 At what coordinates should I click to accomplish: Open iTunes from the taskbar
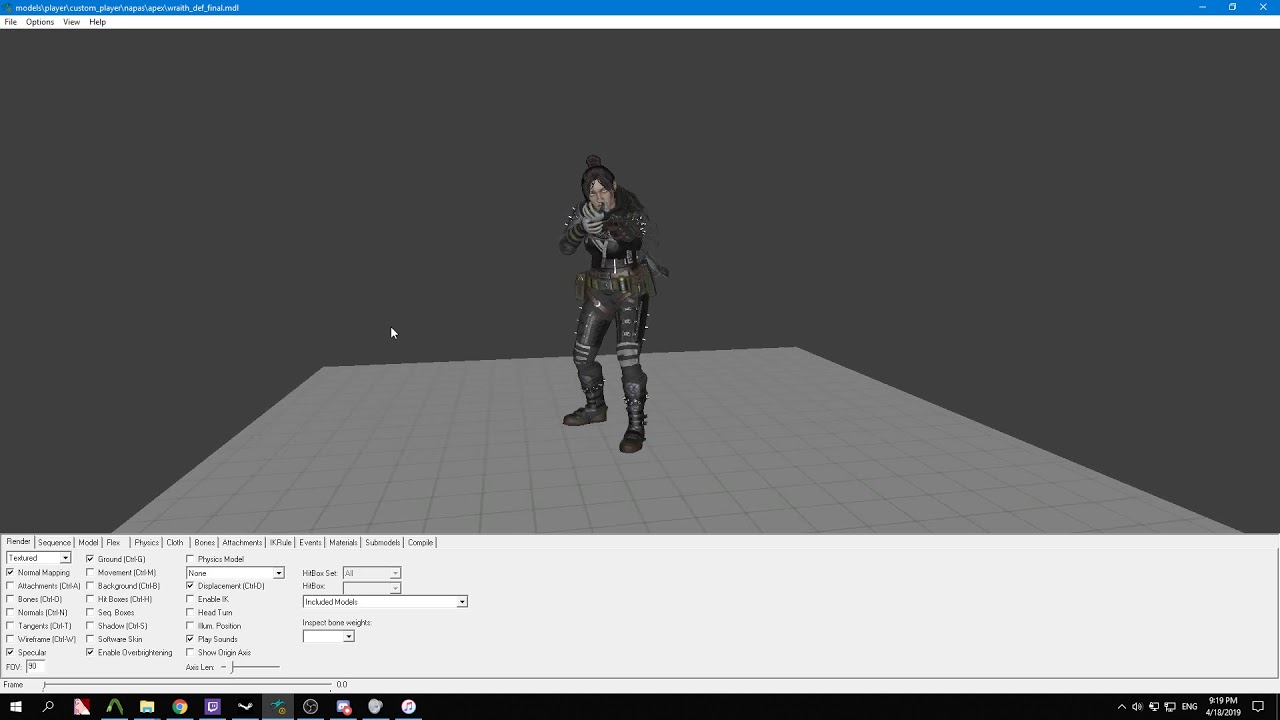[408, 707]
